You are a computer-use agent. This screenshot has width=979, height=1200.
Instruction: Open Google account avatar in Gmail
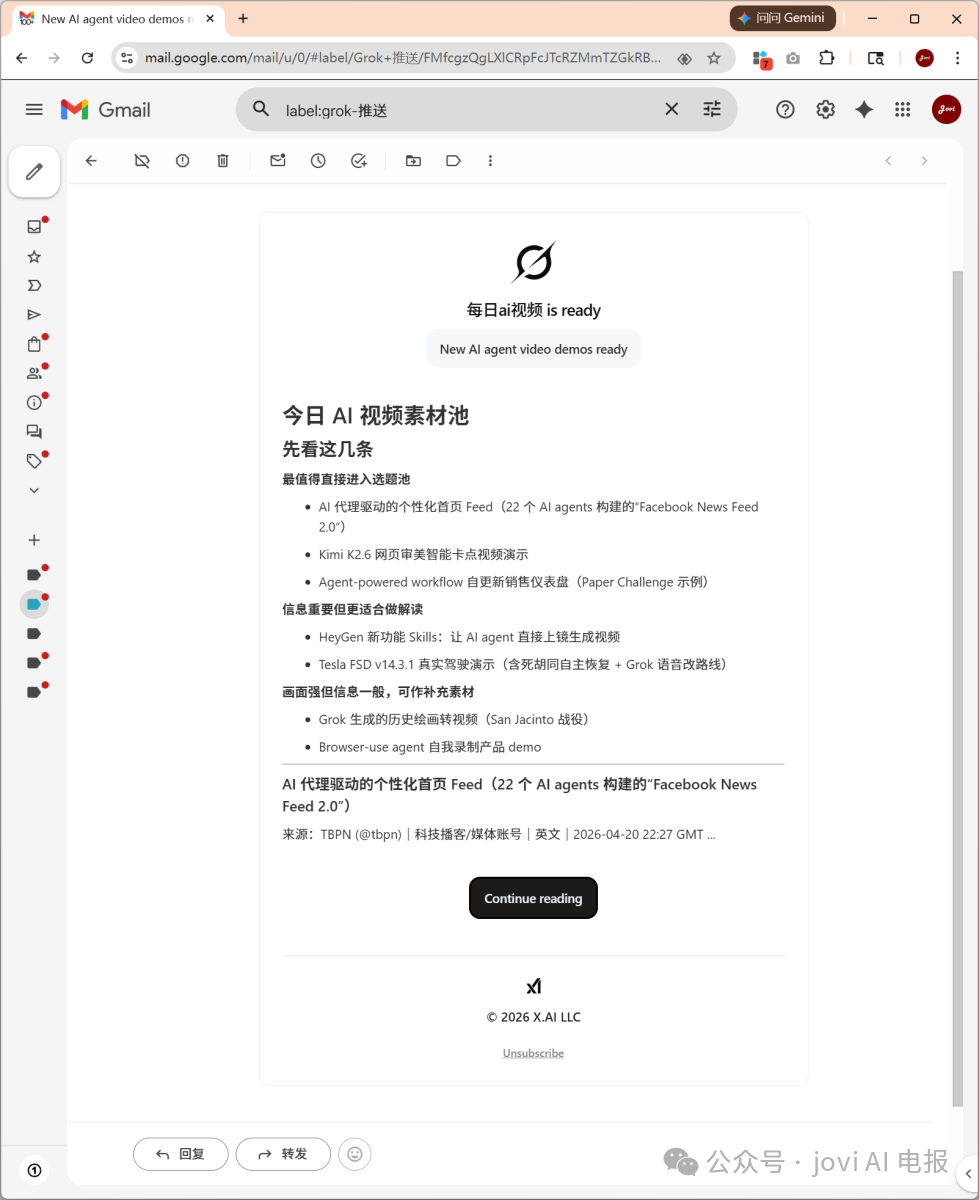click(x=946, y=110)
